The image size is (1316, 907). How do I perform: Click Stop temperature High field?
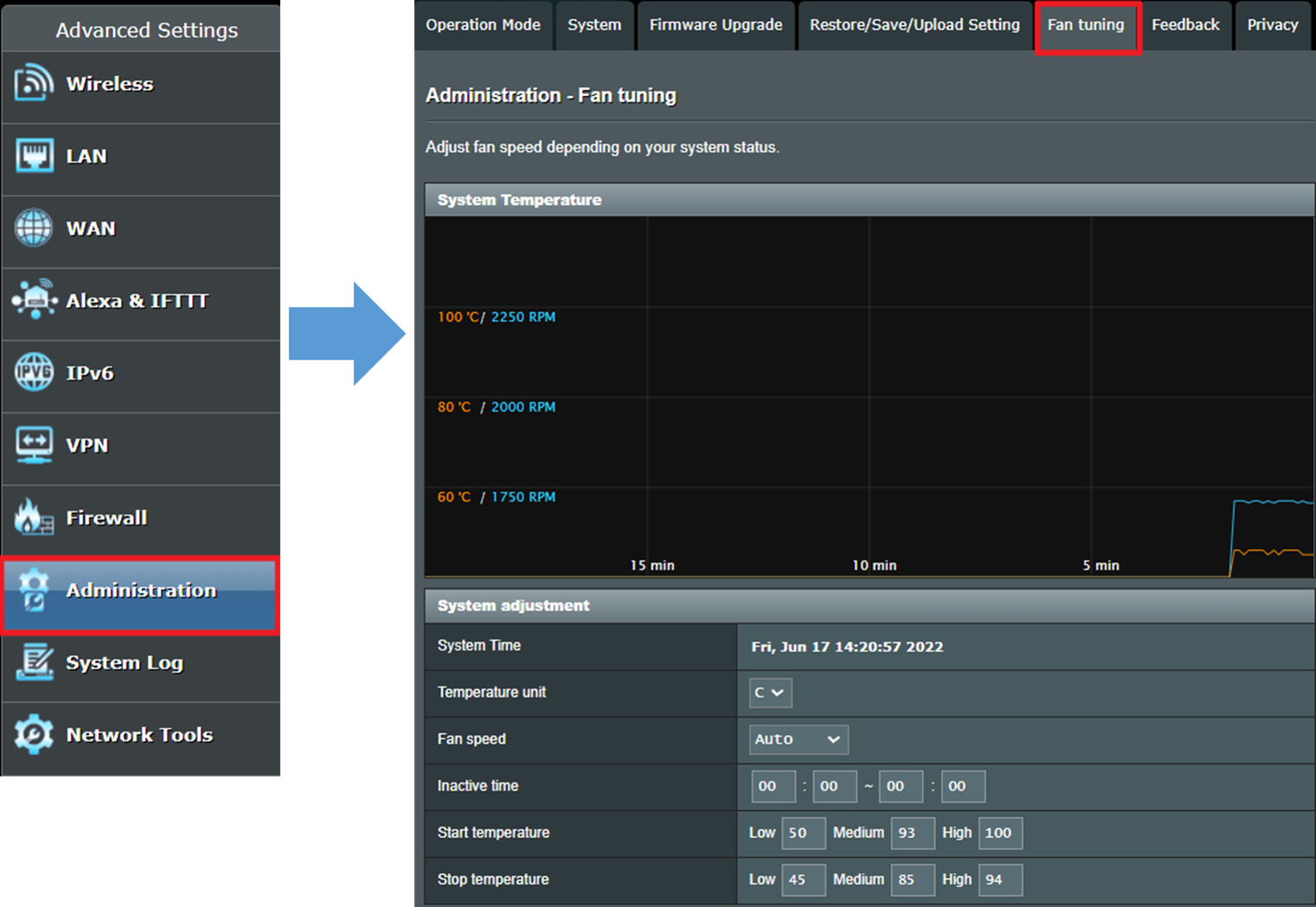tap(1000, 879)
